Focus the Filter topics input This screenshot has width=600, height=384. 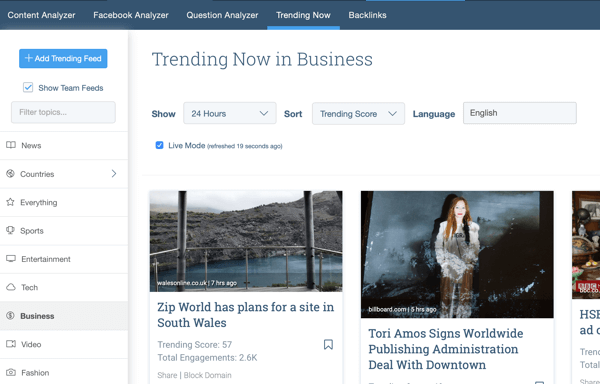click(x=63, y=112)
